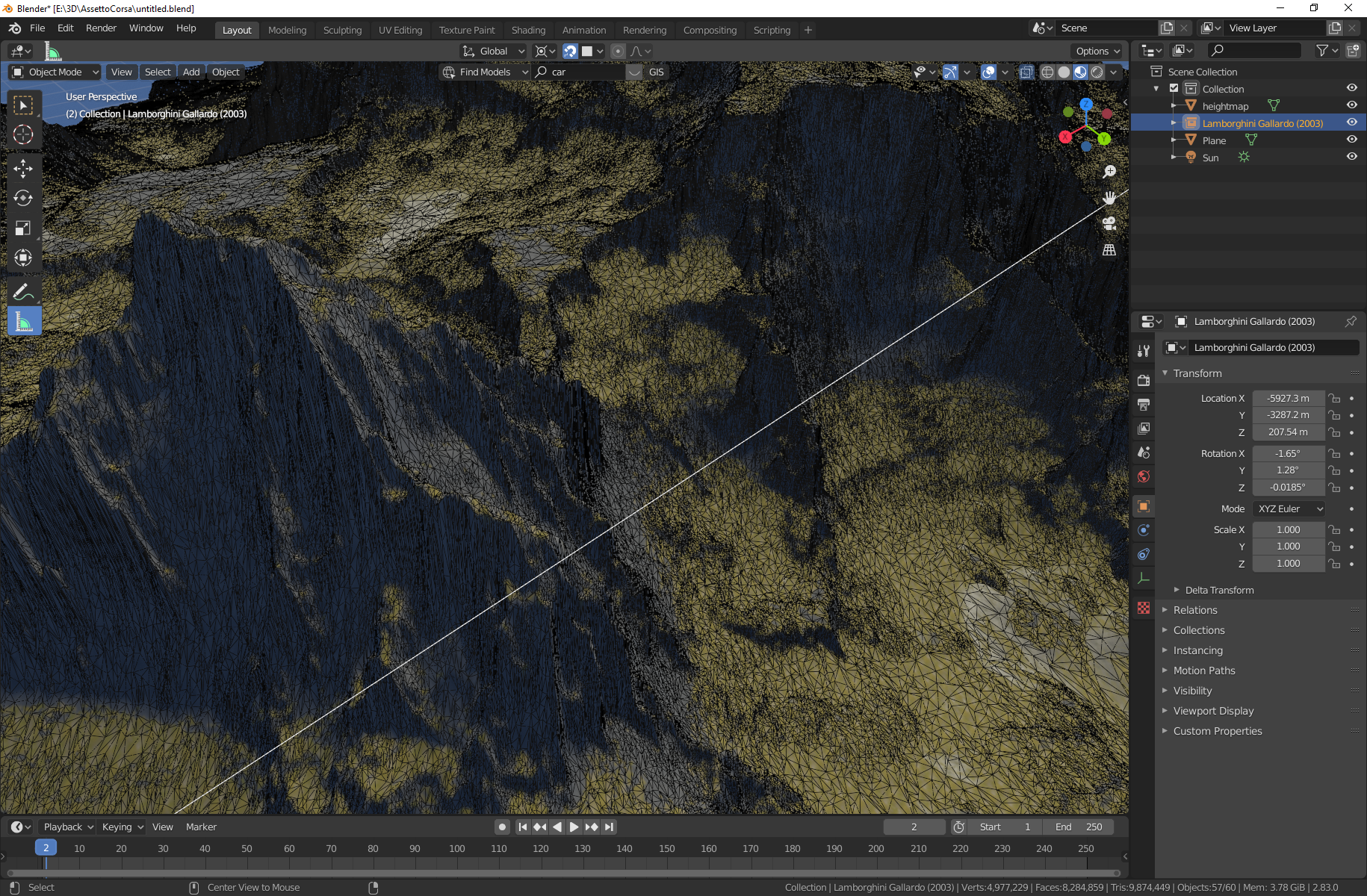The width and height of the screenshot is (1367, 896).
Task: Open the Output properties tab
Action: click(x=1144, y=405)
